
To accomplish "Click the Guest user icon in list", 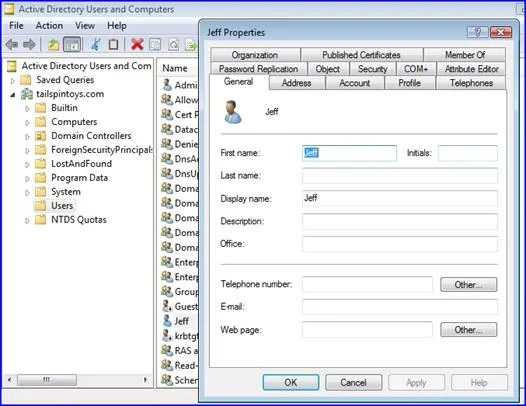I will (x=167, y=306).
